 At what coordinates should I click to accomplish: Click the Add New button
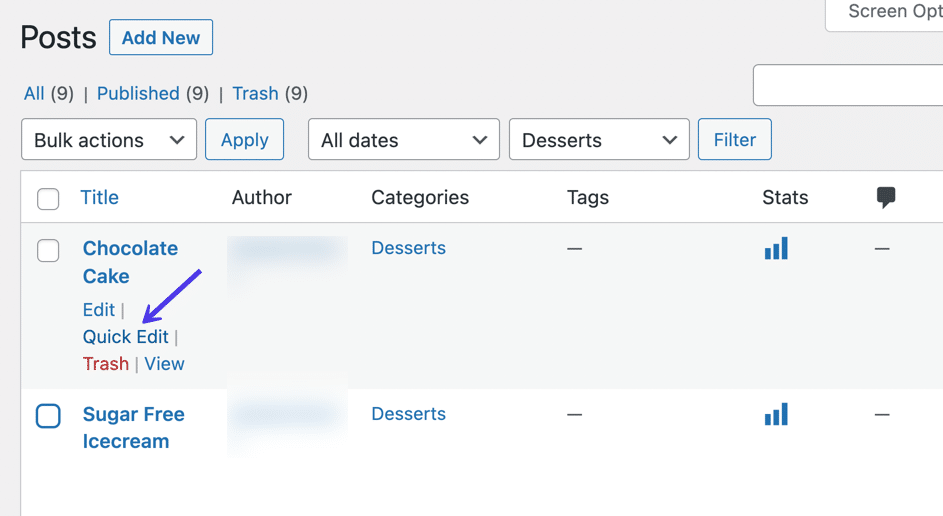(x=161, y=38)
